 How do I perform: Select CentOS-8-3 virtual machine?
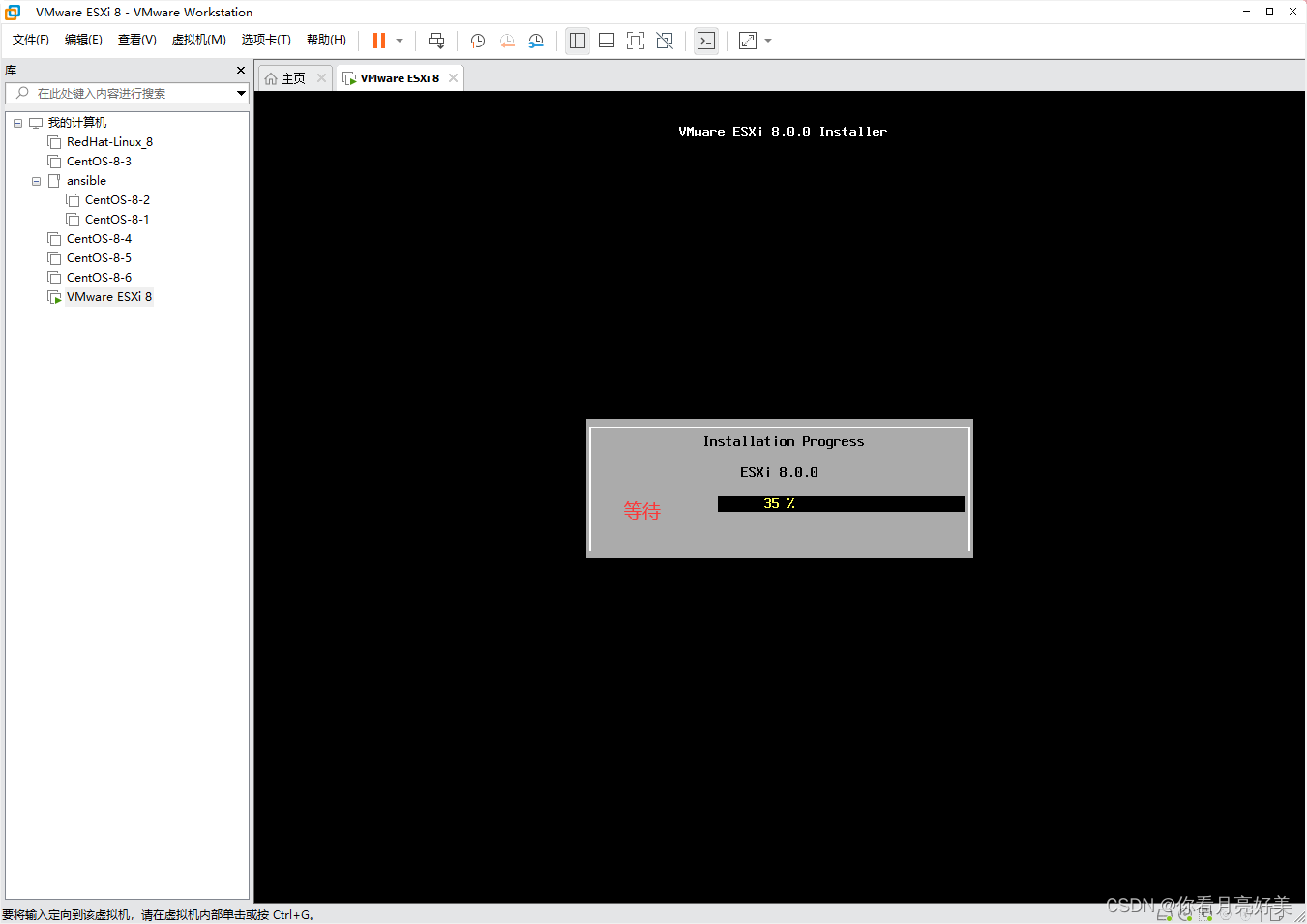click(x=99, y=162)
